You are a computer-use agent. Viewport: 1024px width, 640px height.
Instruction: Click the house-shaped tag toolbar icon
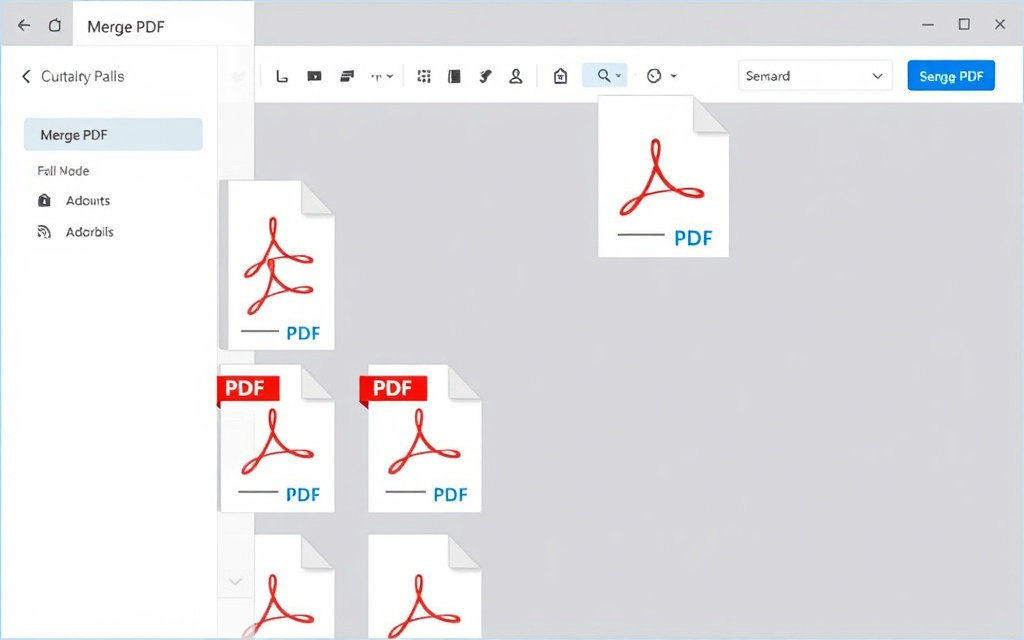[x=560, y=76]
